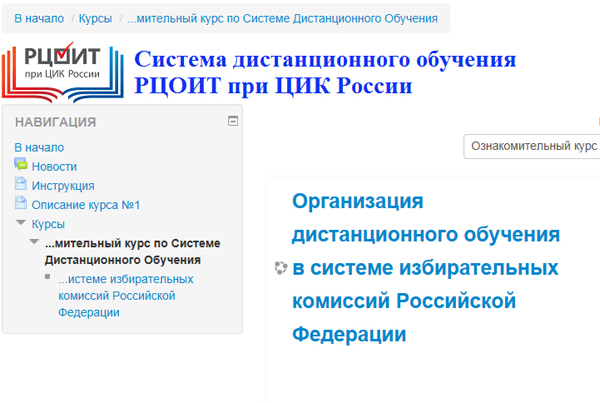Click the РЦОИТ при ЦИК России logo
This screenshot has height=403, width=600.
[x=63, y=72]
